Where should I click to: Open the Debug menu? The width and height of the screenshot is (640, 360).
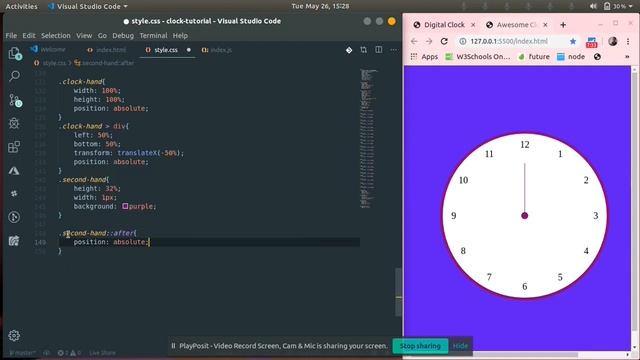(123, 36)
